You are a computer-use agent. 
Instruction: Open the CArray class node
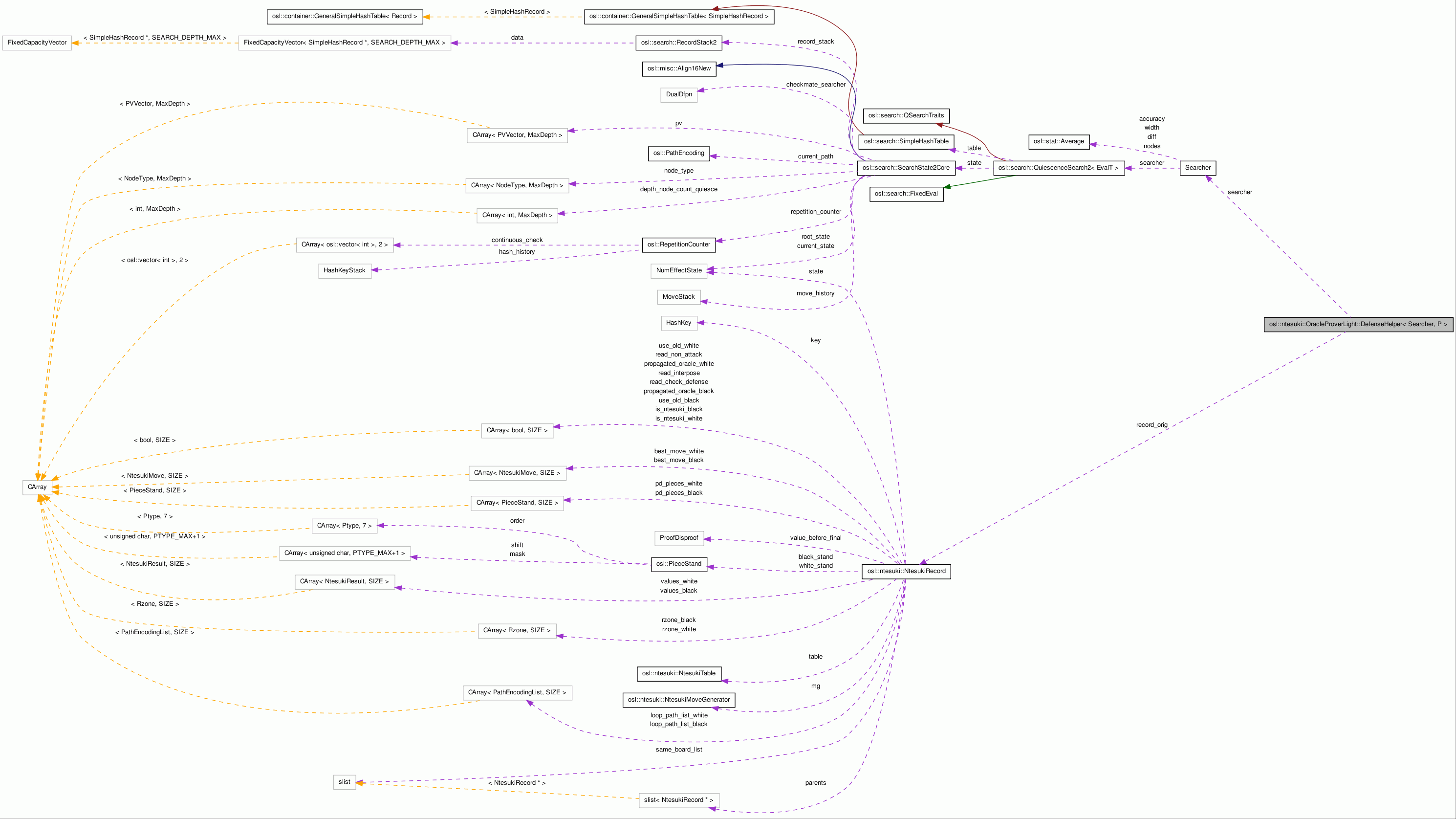tap(37, 487)
